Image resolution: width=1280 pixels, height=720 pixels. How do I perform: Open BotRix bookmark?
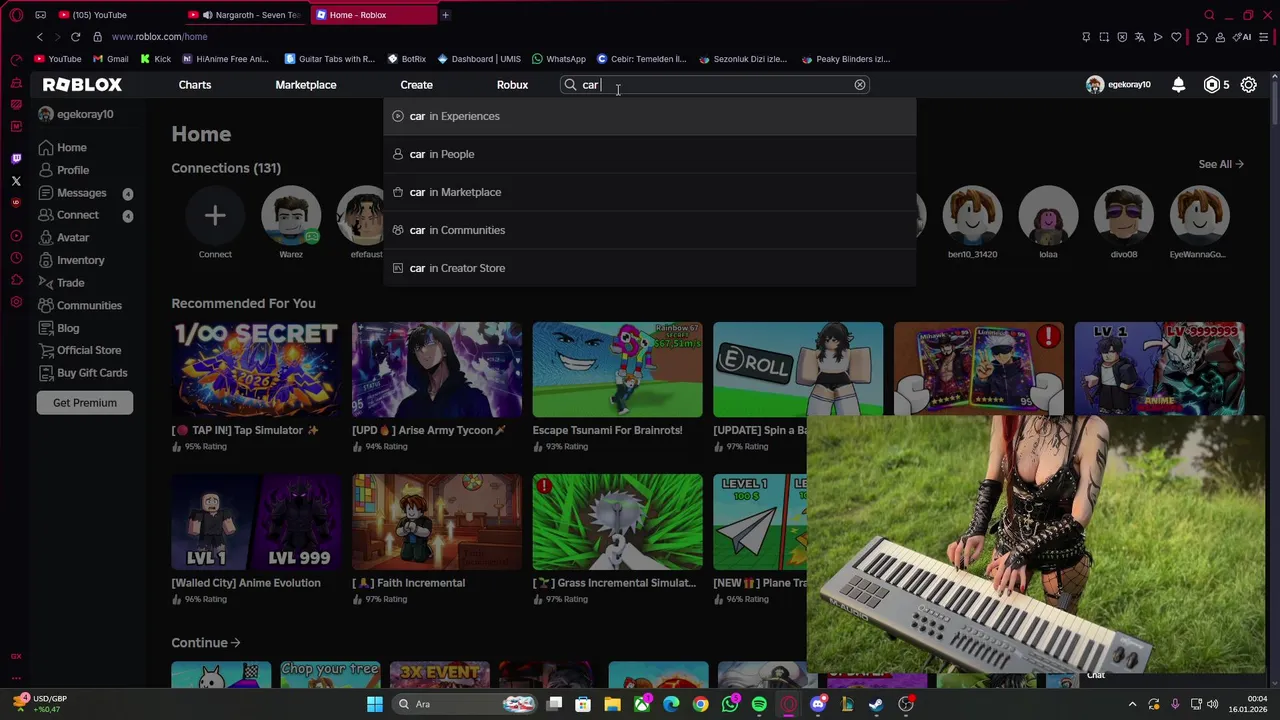coord(407,59)
